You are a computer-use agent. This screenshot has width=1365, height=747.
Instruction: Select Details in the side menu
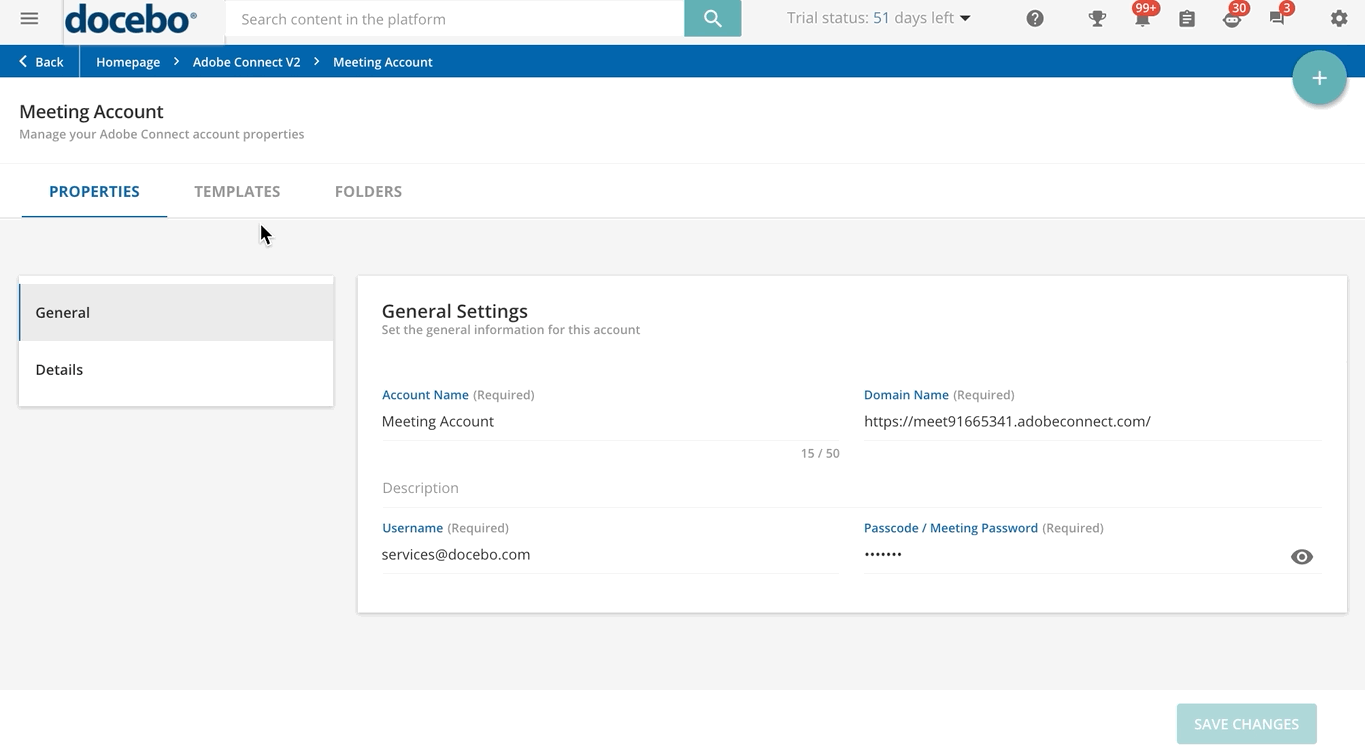coord(176,370)
